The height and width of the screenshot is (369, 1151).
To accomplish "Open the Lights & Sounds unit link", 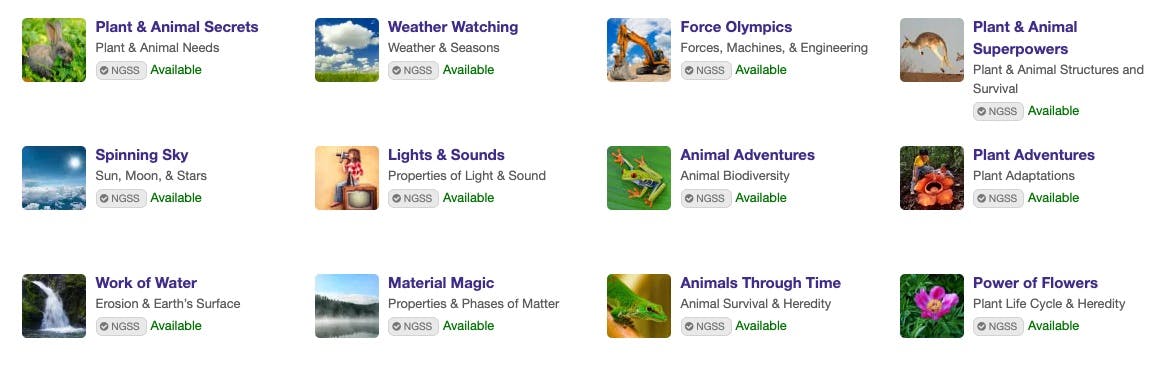I will pyautogui.click(x=446, y=155).
